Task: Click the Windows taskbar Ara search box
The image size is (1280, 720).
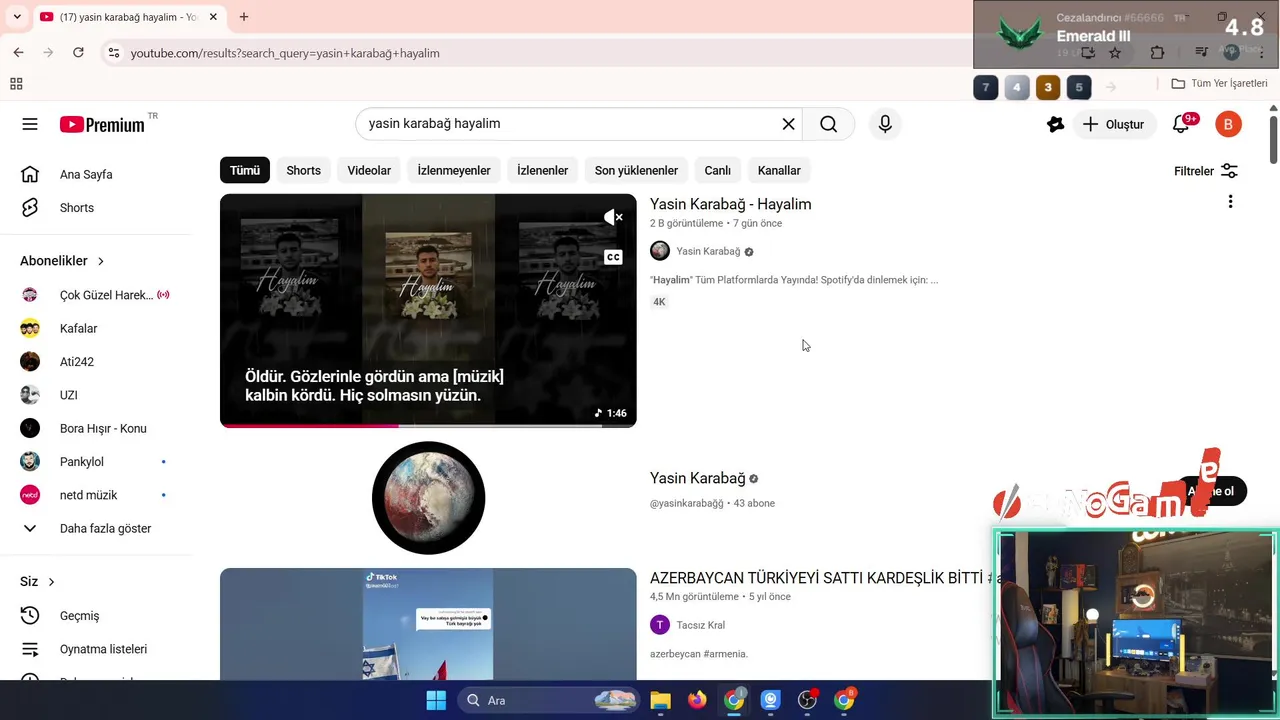Action: click(x=549, y=700)
